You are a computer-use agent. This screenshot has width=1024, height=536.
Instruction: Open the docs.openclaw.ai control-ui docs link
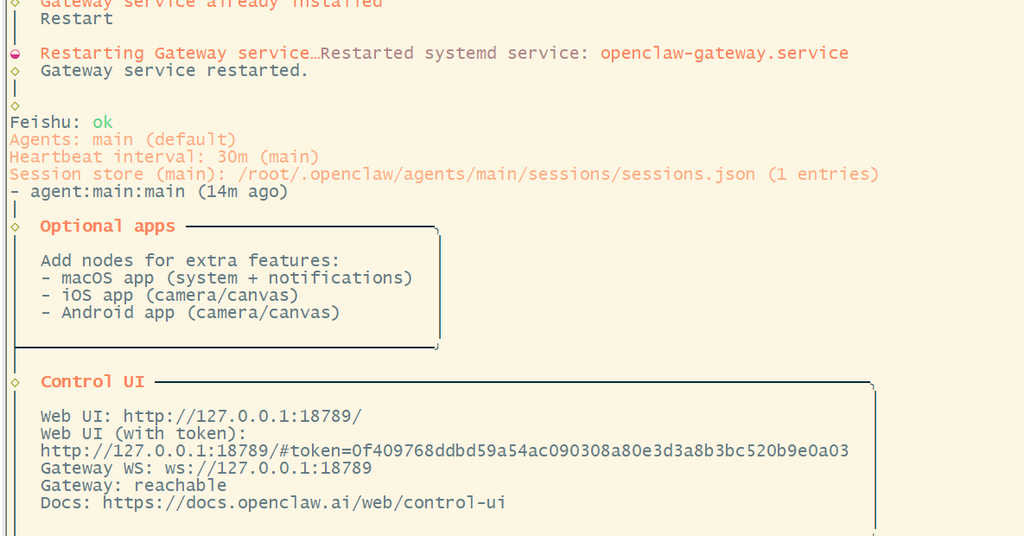(304, 502)
